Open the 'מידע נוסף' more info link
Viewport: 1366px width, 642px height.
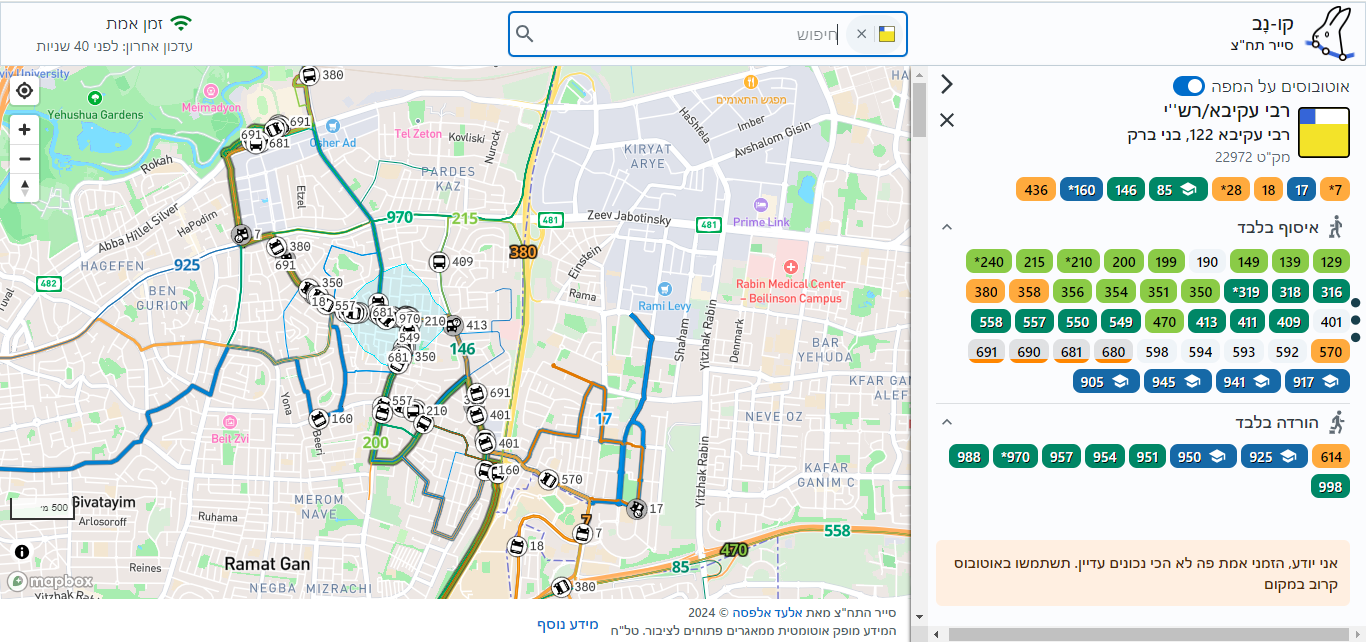568,624
